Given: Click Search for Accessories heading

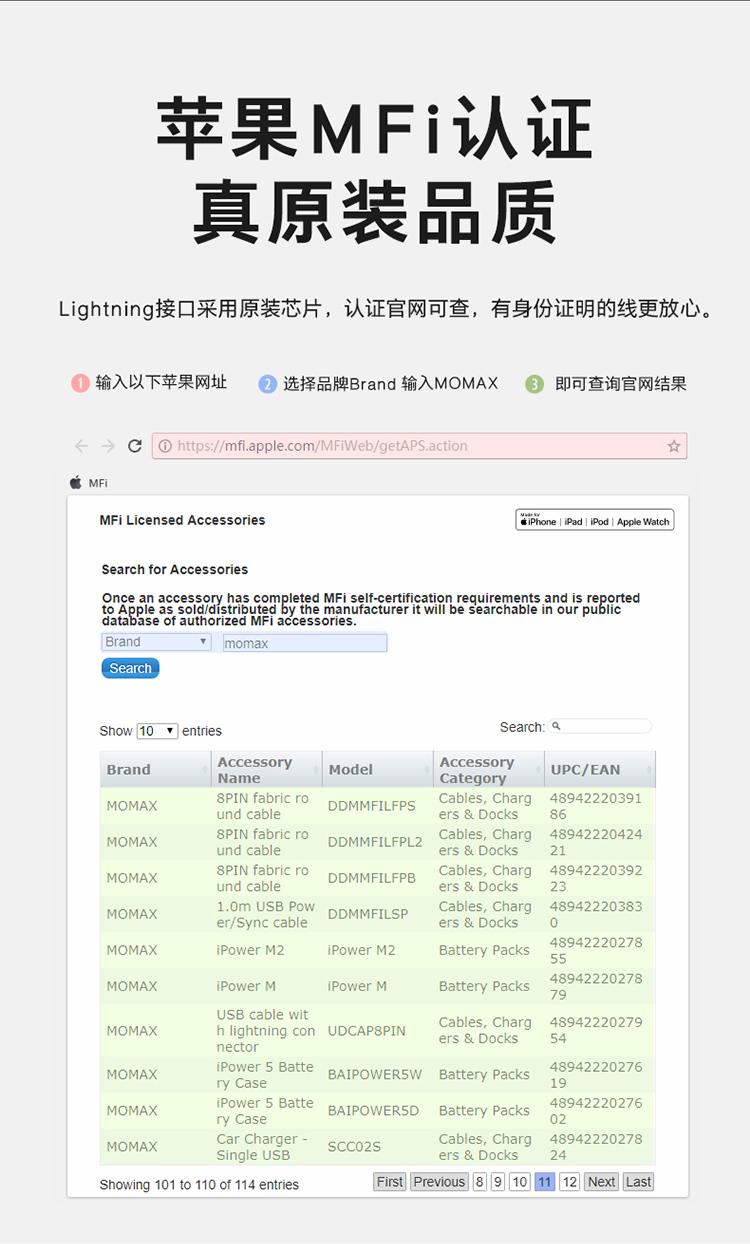Looking at the screenshot, I should click(x=175, y=570).
